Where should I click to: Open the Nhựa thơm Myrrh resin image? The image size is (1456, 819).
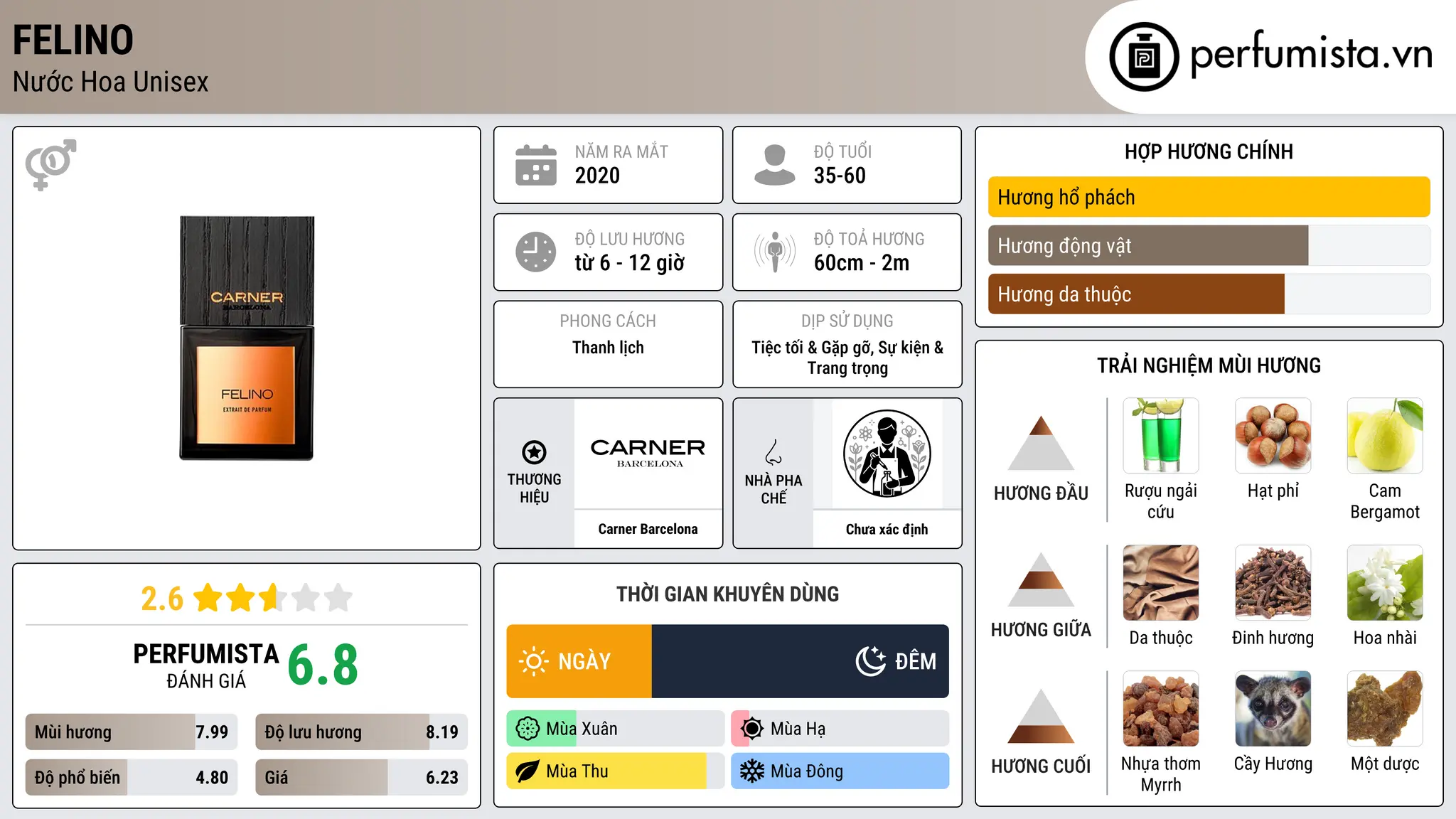[x=1160, y=709]
